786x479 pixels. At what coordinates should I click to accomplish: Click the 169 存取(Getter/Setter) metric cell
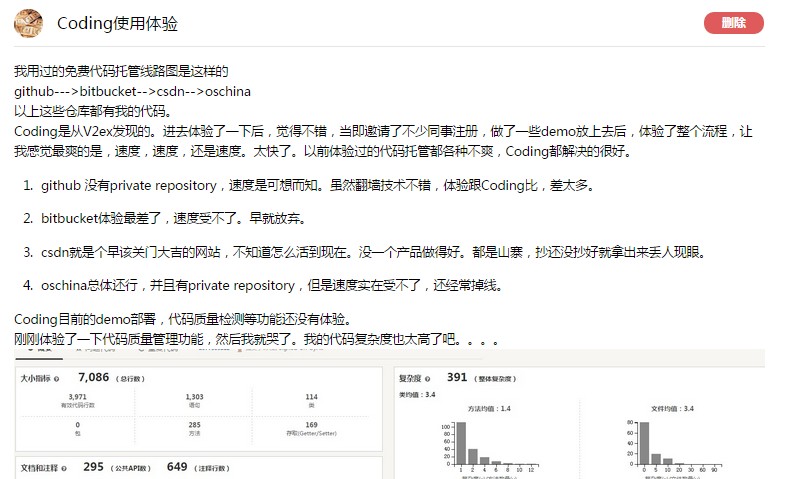pyautogui.click(x=311, y=428)
